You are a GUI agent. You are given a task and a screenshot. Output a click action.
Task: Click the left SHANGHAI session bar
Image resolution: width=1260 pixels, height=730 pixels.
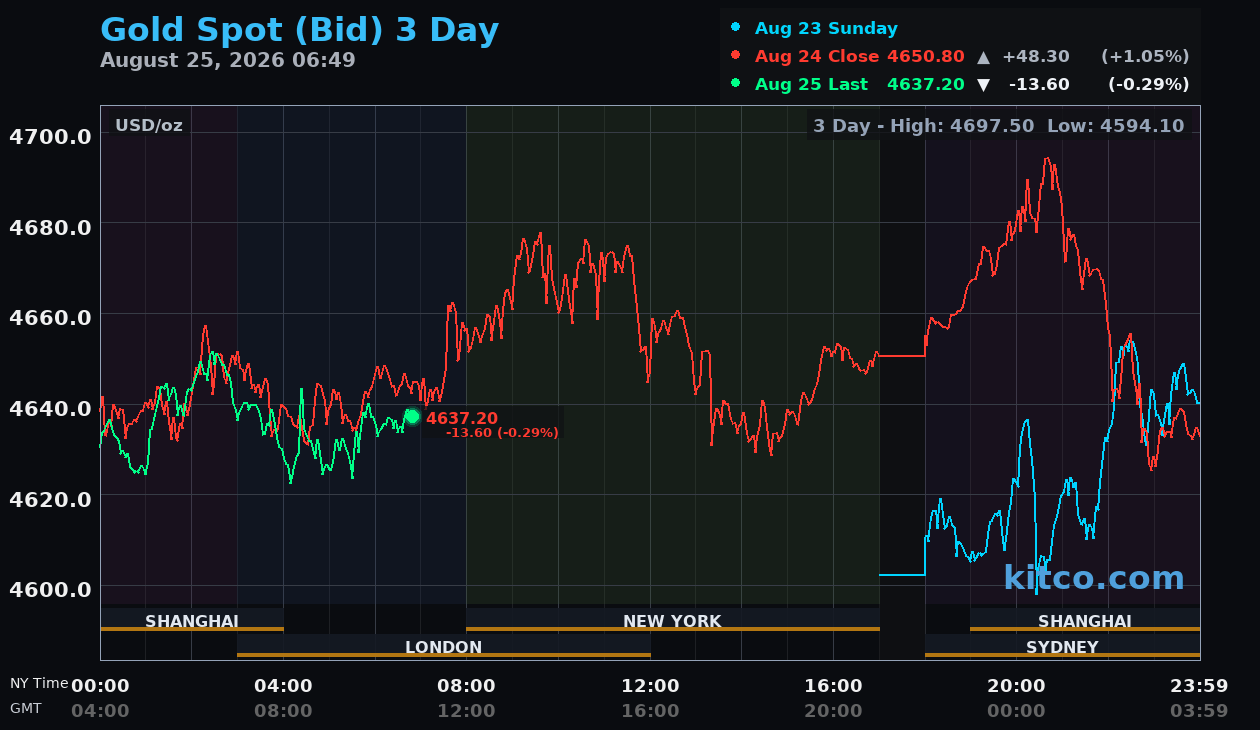[192, 620]
